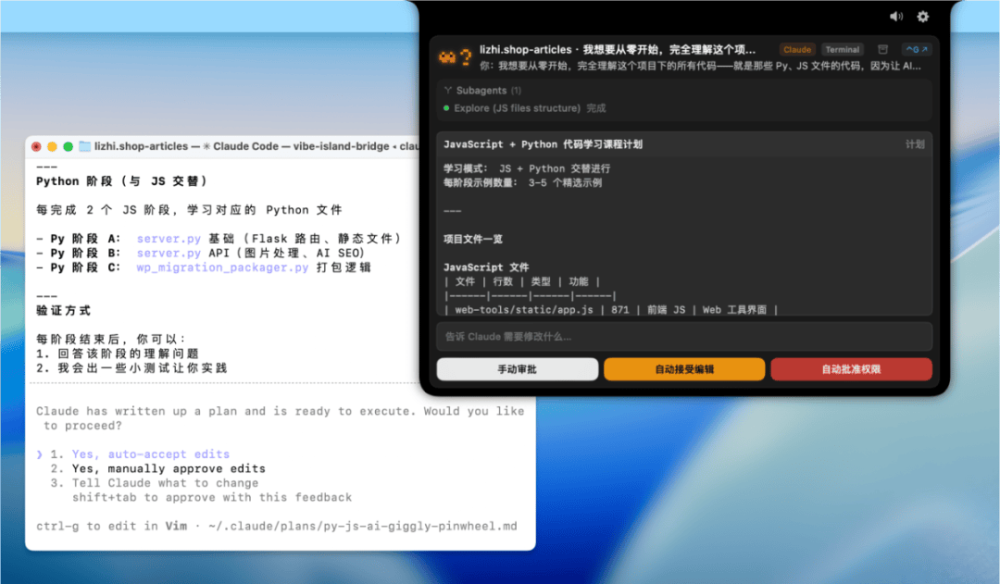The height and width of the screenshot is (584, 1000).
Task: Click the folder icon in terminal title bar
Action: pos(85,147)
